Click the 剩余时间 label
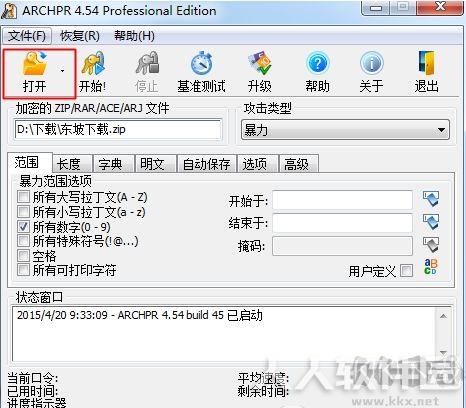466x408 pixels. click(x=263, y=391)
